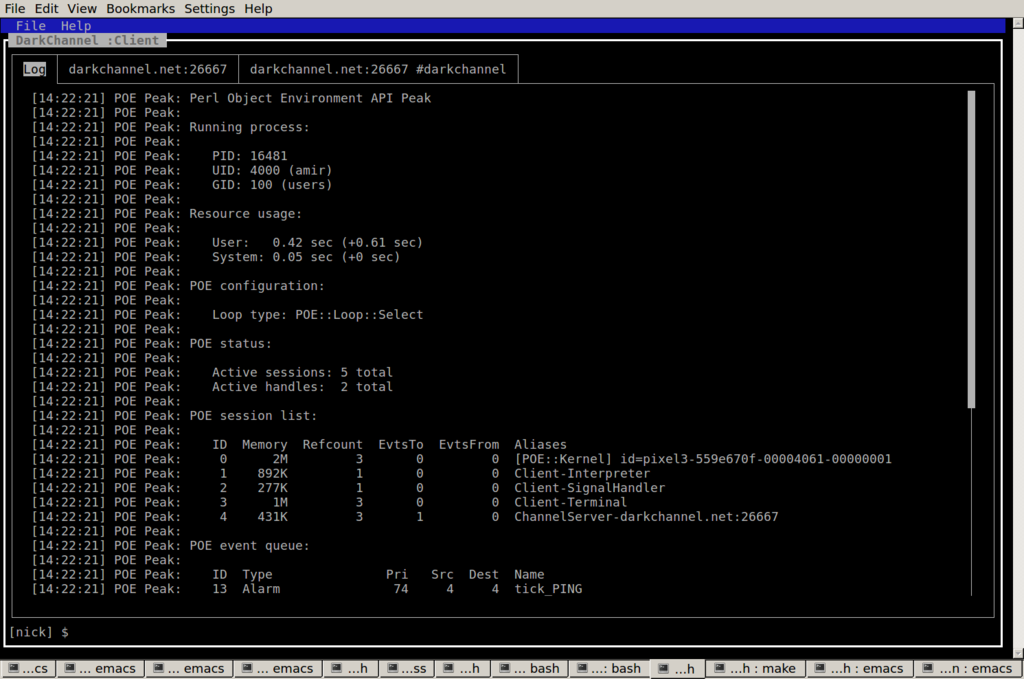Click the tick_PING event queue entry
The height and width of the screenshot is (679, 1024).
point(548,589)
